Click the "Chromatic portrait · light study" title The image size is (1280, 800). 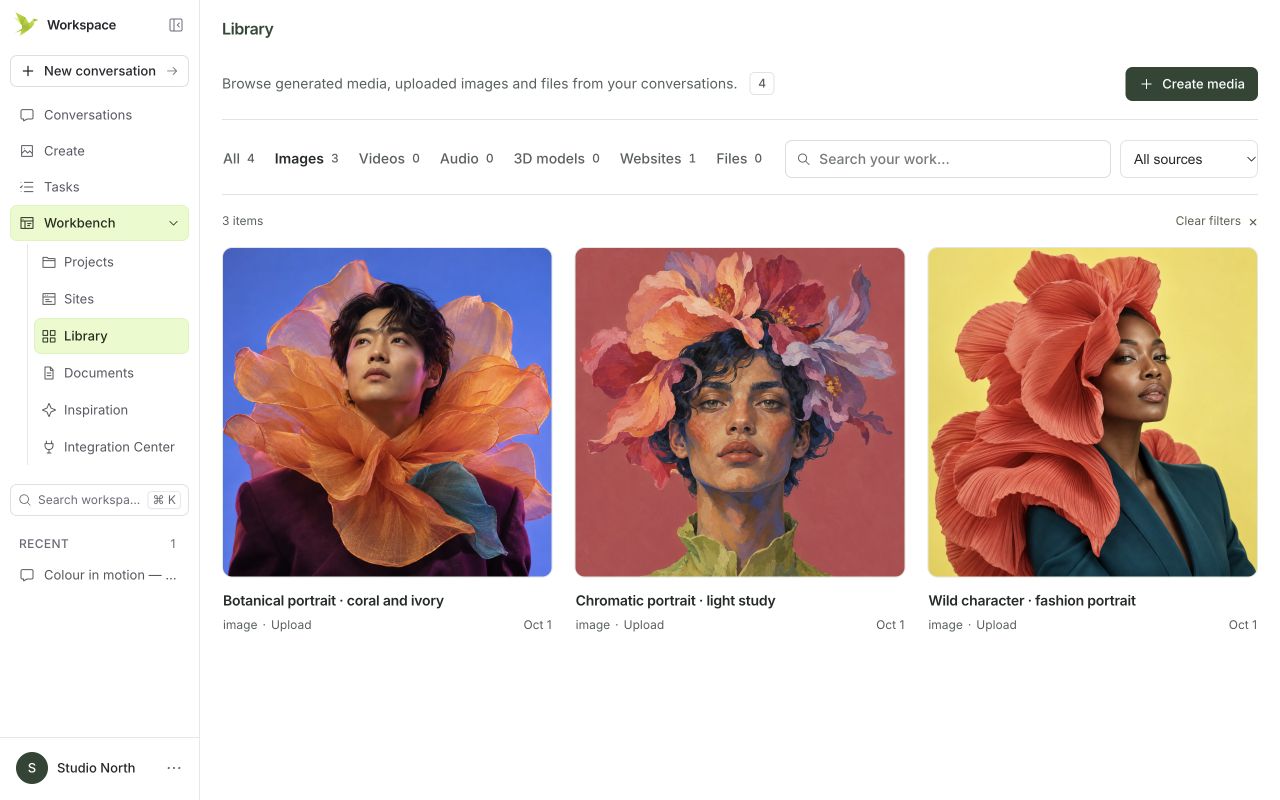[x=675, y=601]
